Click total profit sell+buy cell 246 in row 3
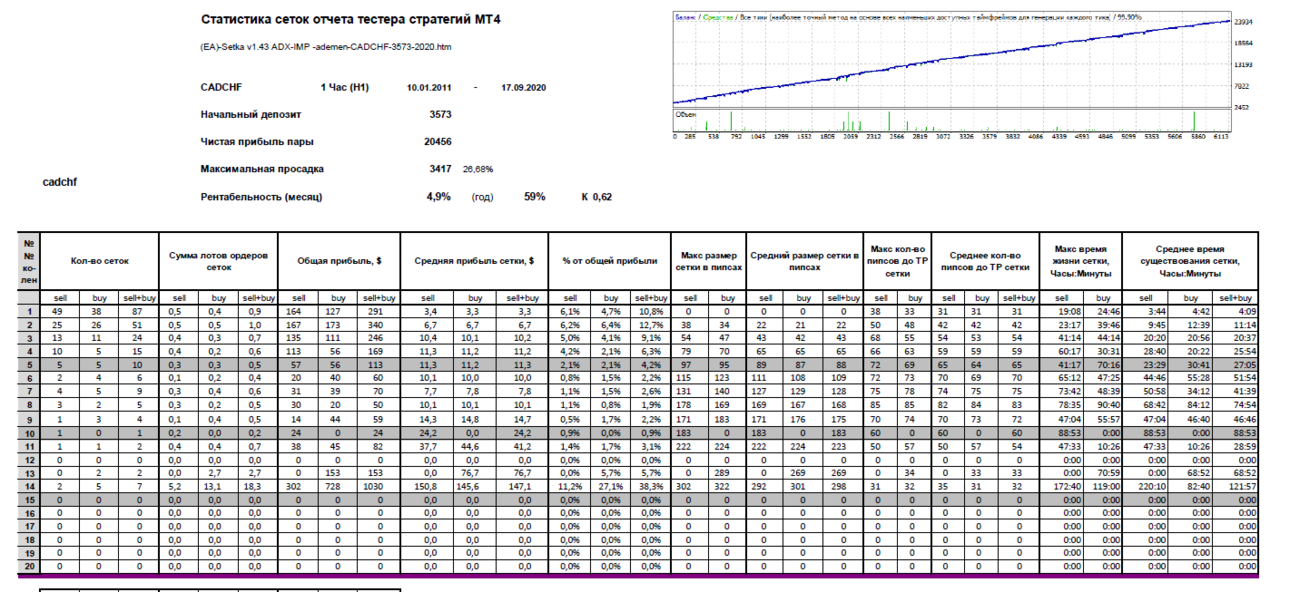 coord(378,338)
